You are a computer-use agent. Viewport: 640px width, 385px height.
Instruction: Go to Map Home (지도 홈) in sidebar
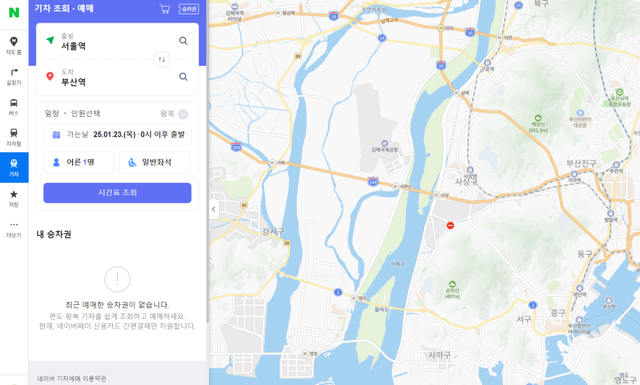click(14, 45)
